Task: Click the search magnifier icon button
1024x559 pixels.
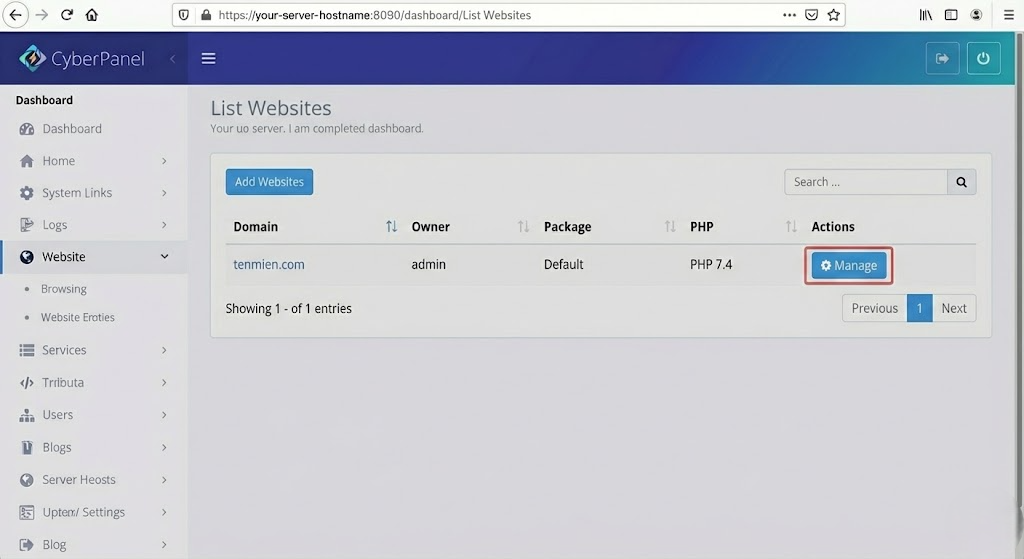Action: [x=961, y=182]
